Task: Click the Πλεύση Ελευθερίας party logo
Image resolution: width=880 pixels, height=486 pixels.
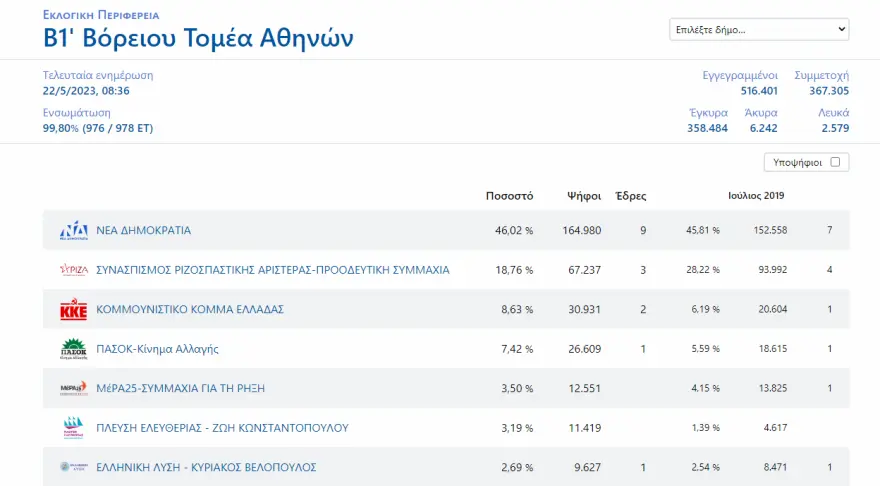Action: click(x=74, y=428)
